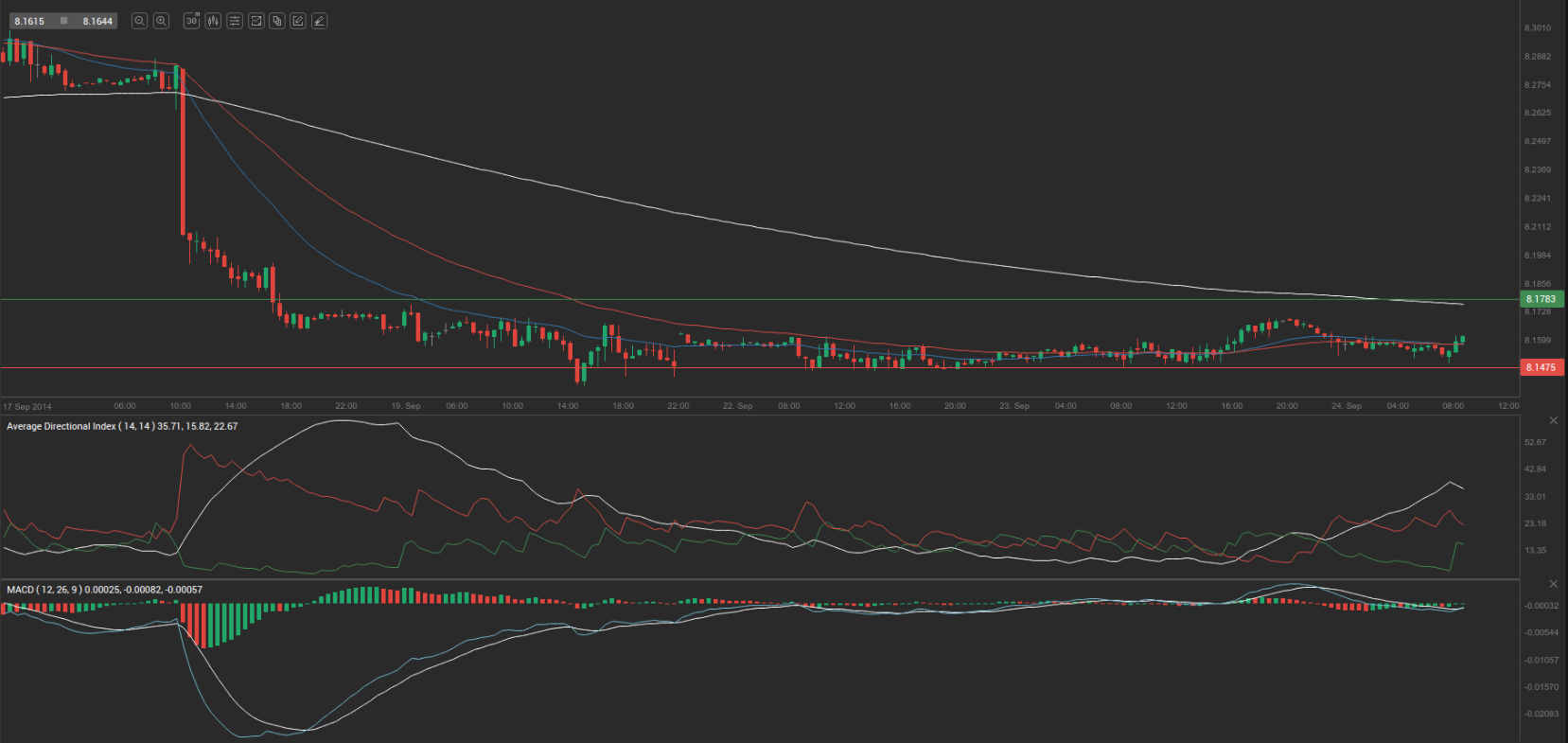This screenshot has width=1568, height=743.
Task: Select the edit drawing pencil icon
Action: (298, 21)
